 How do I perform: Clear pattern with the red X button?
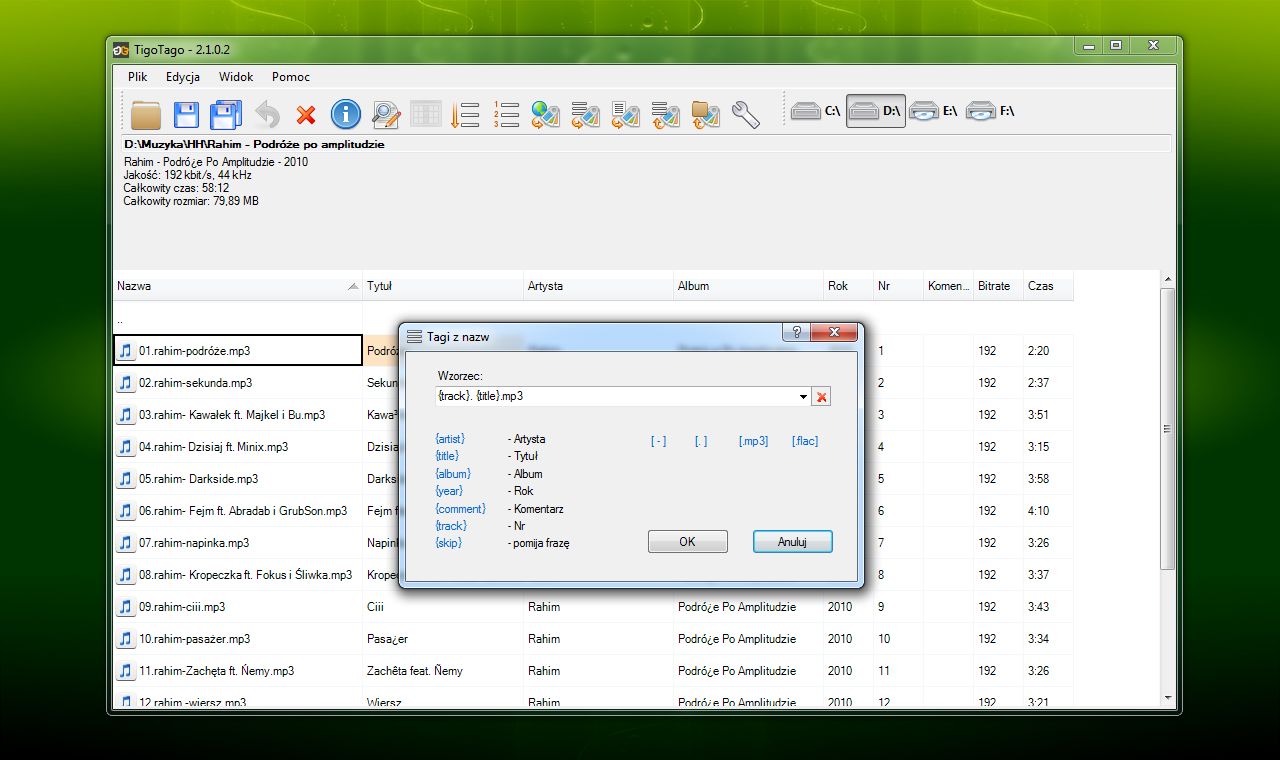pos(822,397)
